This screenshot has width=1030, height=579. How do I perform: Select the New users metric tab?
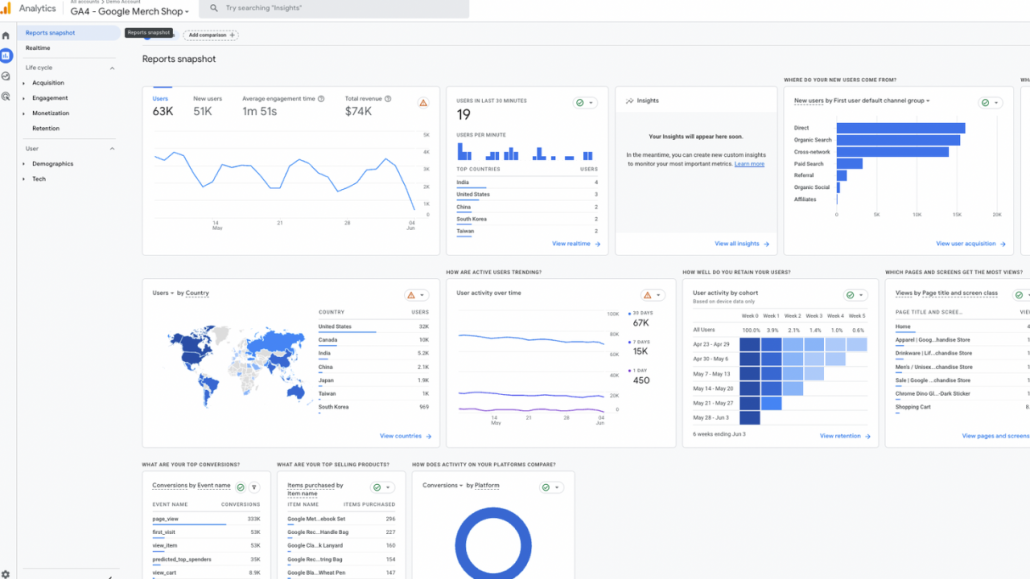(207, 106)
